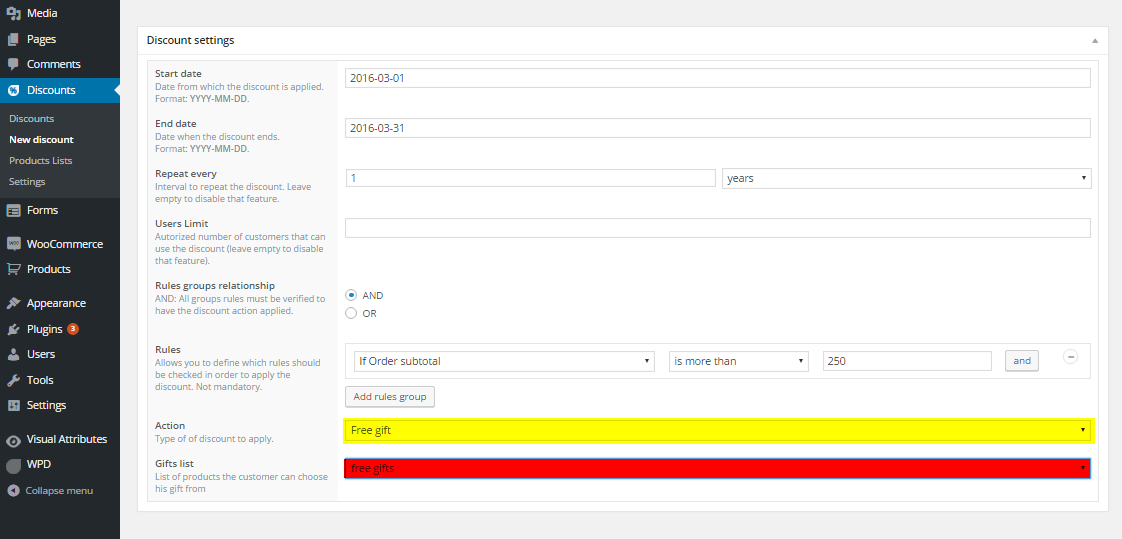Click the Users Limit input field
Image resolution: width=1122 pixels, height=539 pixels.
click(718, 228)
